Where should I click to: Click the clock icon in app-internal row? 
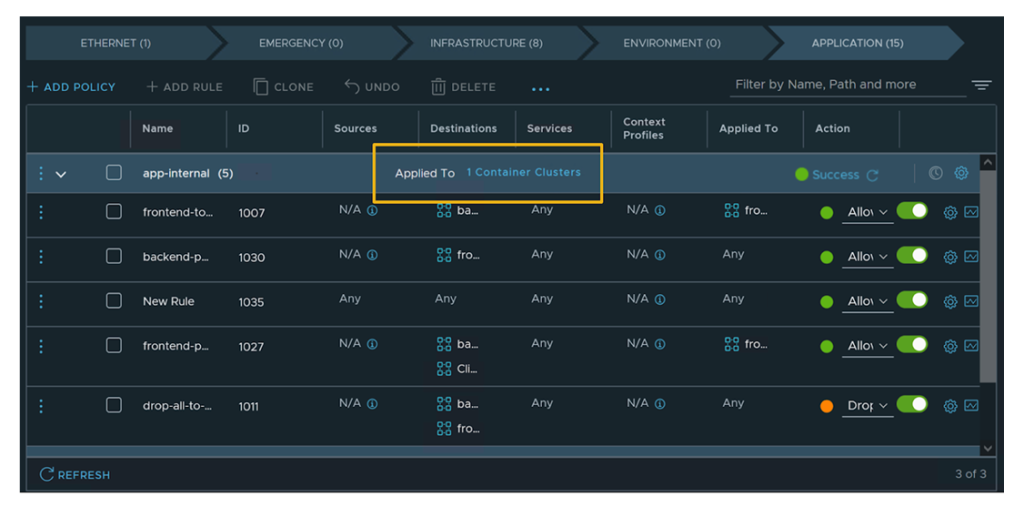[x=935, y=173]
